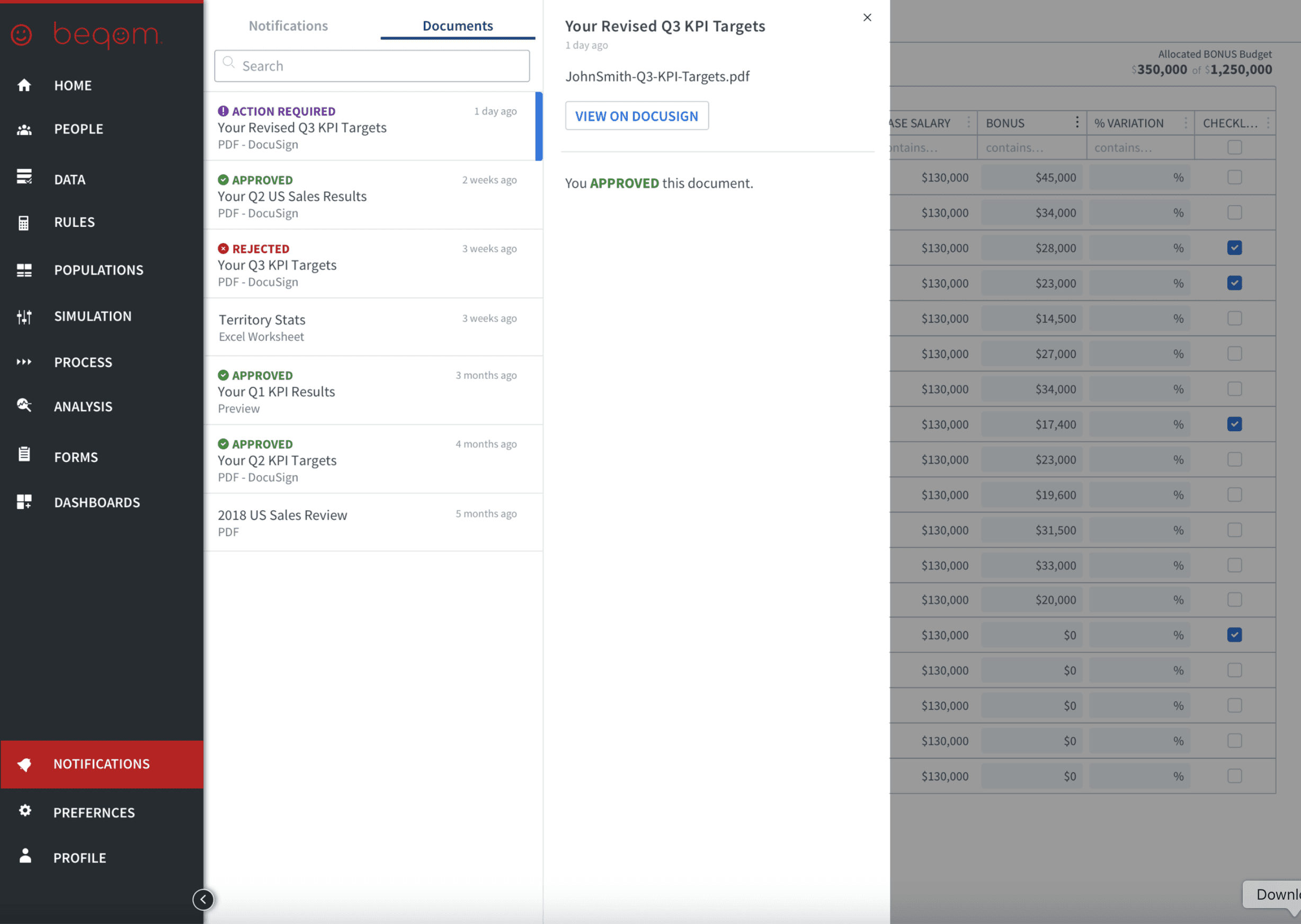
Task: Open Simulation sliders icon
Action: coord(24,317)
